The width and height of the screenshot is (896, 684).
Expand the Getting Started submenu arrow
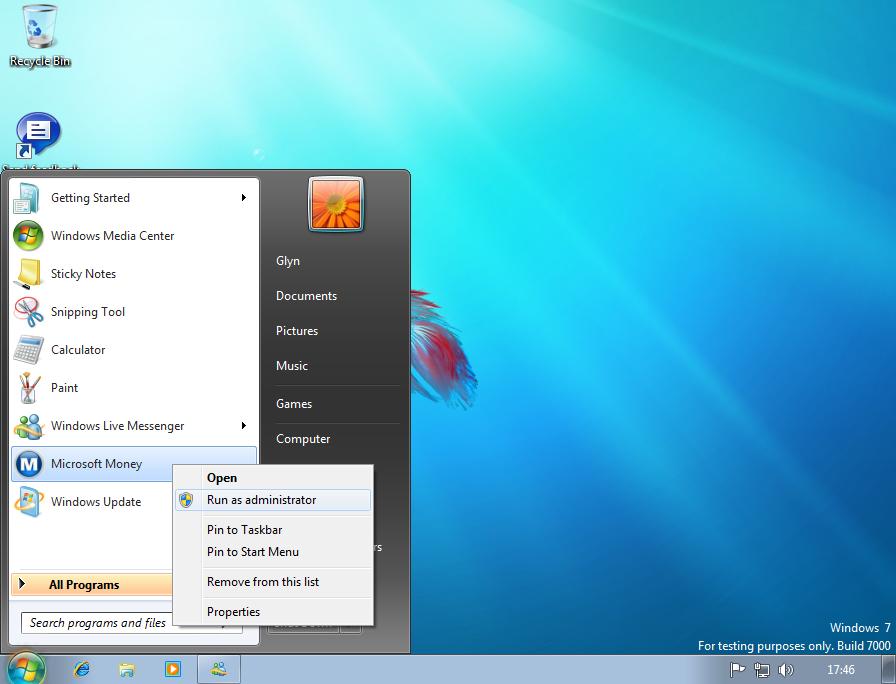[x=243, y=198]
